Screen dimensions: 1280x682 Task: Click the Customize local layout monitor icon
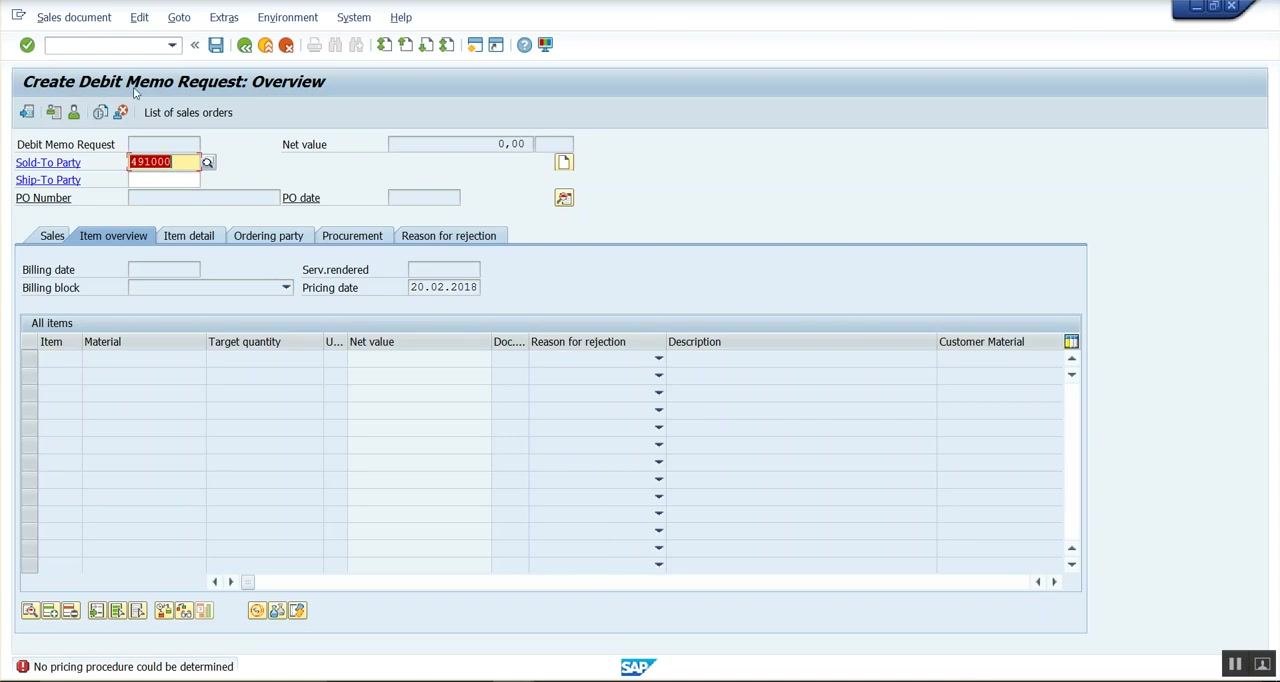(x=545, y=45)
